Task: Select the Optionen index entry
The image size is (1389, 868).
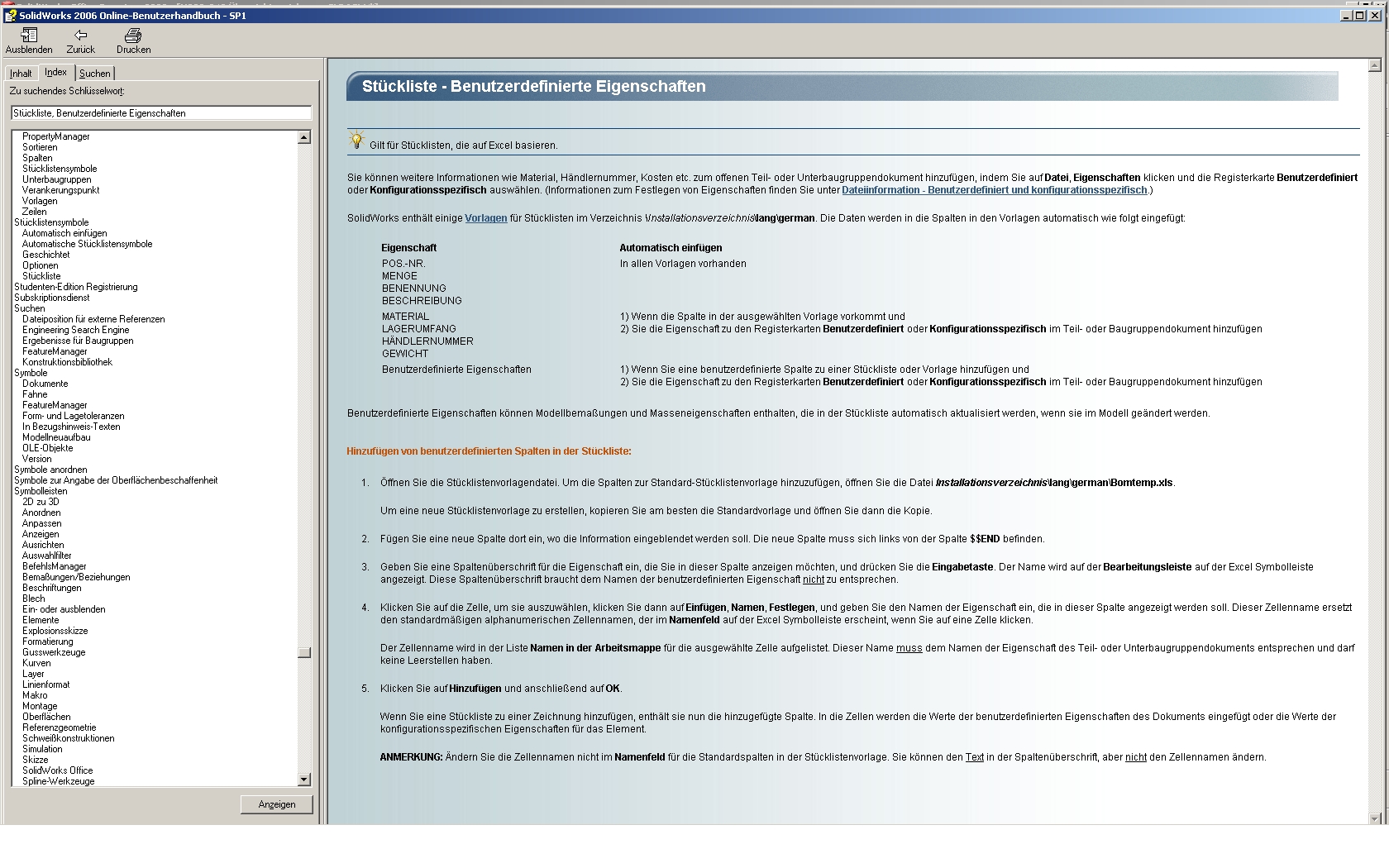Action: click(40, 265)
